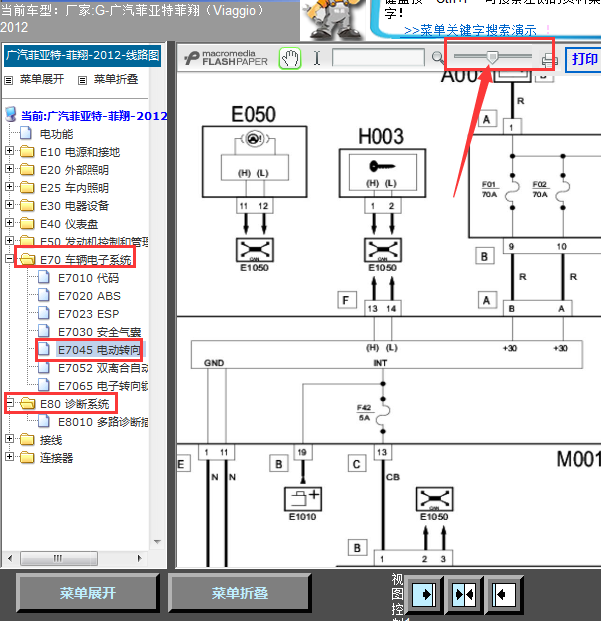Screen dimensions: 601x621
Task: Click the FlashPaper printer icon
Action: (549, 60)
